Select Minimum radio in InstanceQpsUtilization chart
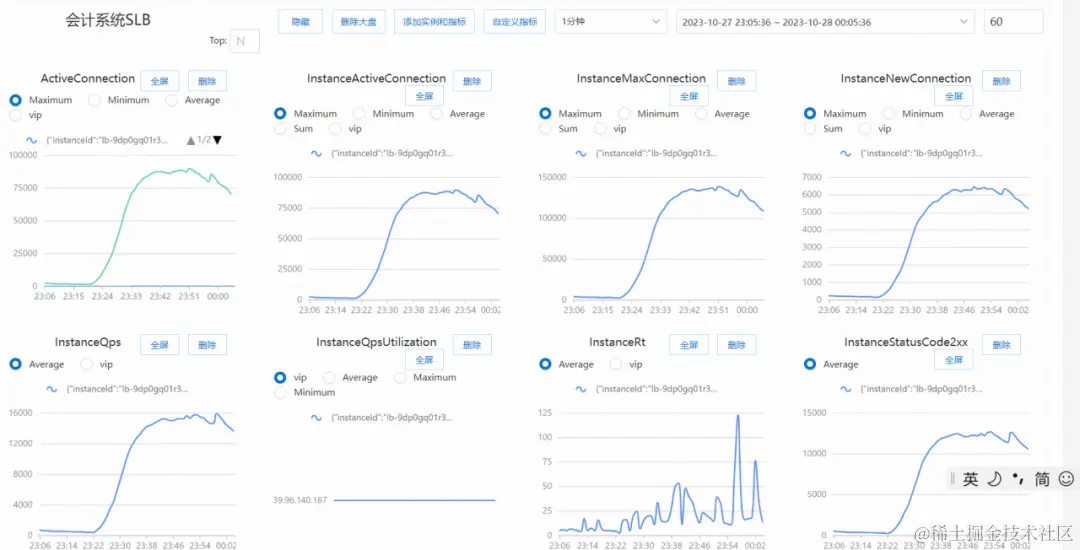Screen dimensions: 1080x550 (280, 392)
